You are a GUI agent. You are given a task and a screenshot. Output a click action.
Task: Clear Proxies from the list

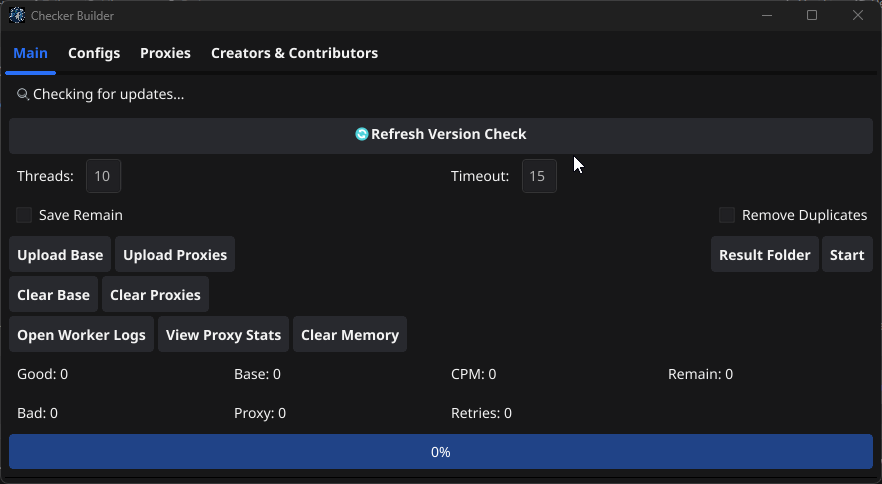(x=155, y=294)
